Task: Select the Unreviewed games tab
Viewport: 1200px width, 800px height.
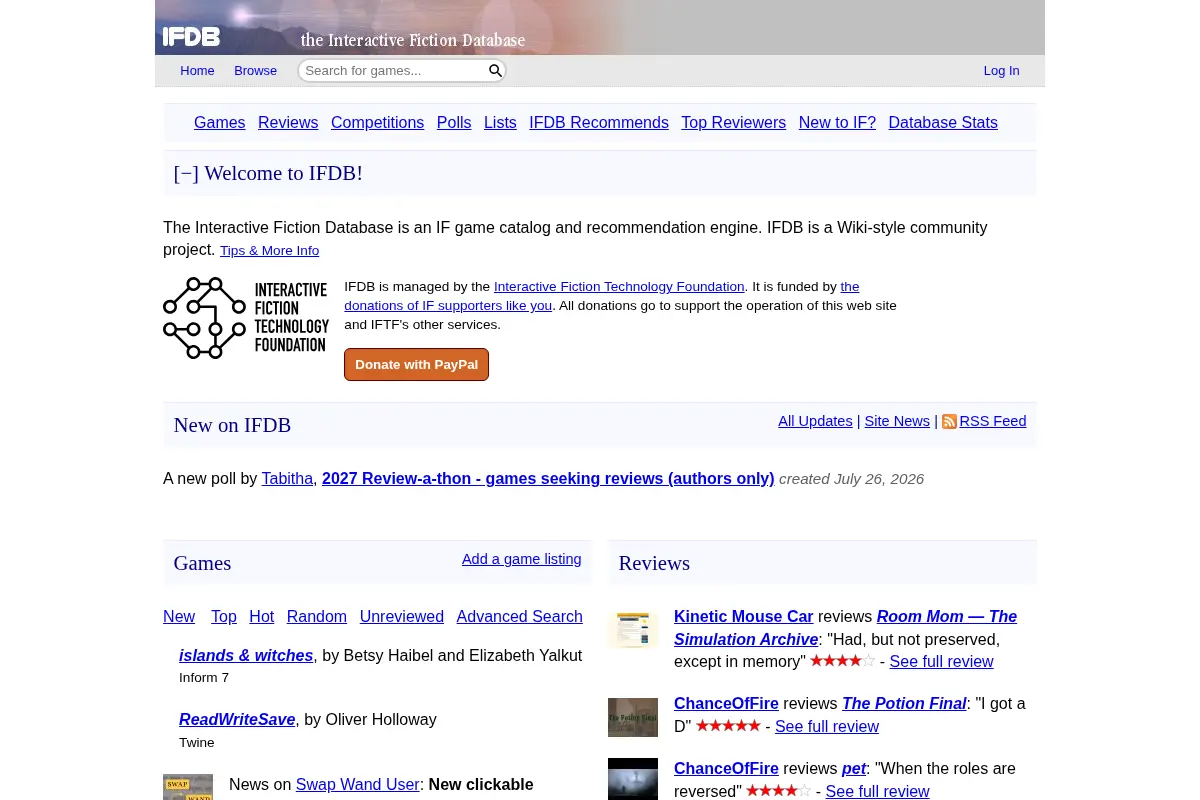Action: click(402, 617)
